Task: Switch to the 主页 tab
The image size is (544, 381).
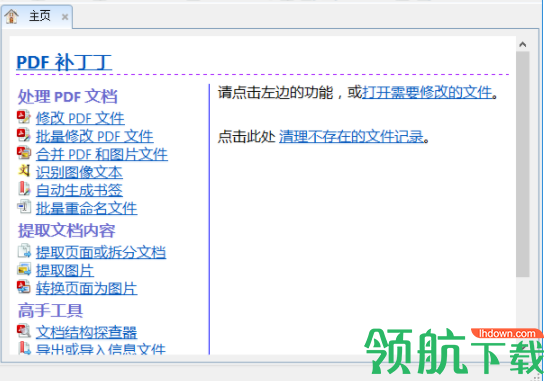Action: click(37, 16)
